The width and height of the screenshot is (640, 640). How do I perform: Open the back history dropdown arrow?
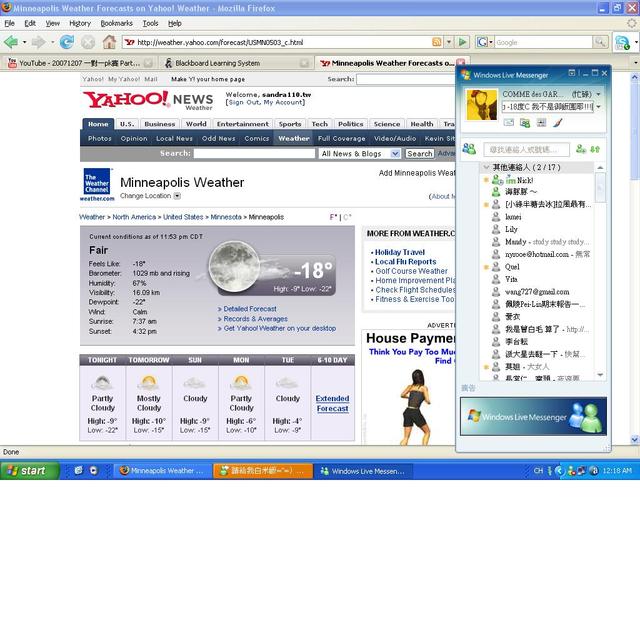(x=24, y=42)
